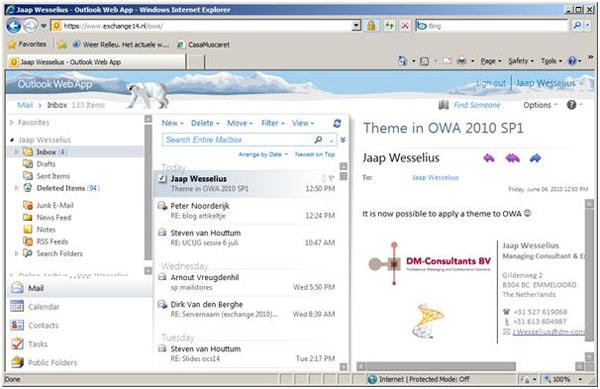Click the browser Stop X icon
The width and height of the screenshot is (600, 389).
tap(404, 26)
